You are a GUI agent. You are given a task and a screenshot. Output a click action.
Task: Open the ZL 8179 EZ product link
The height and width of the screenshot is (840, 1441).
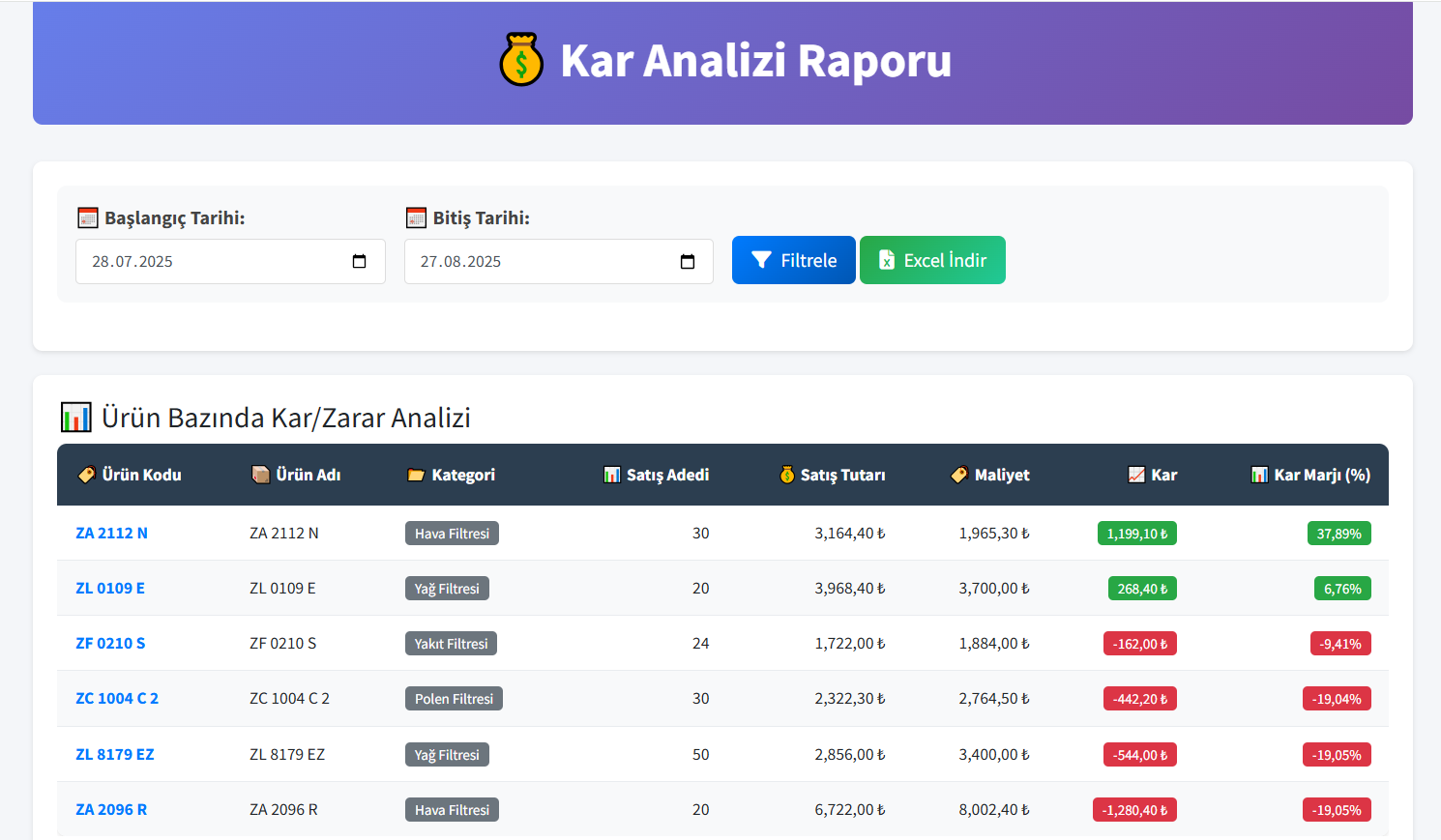tap(114, 754)
